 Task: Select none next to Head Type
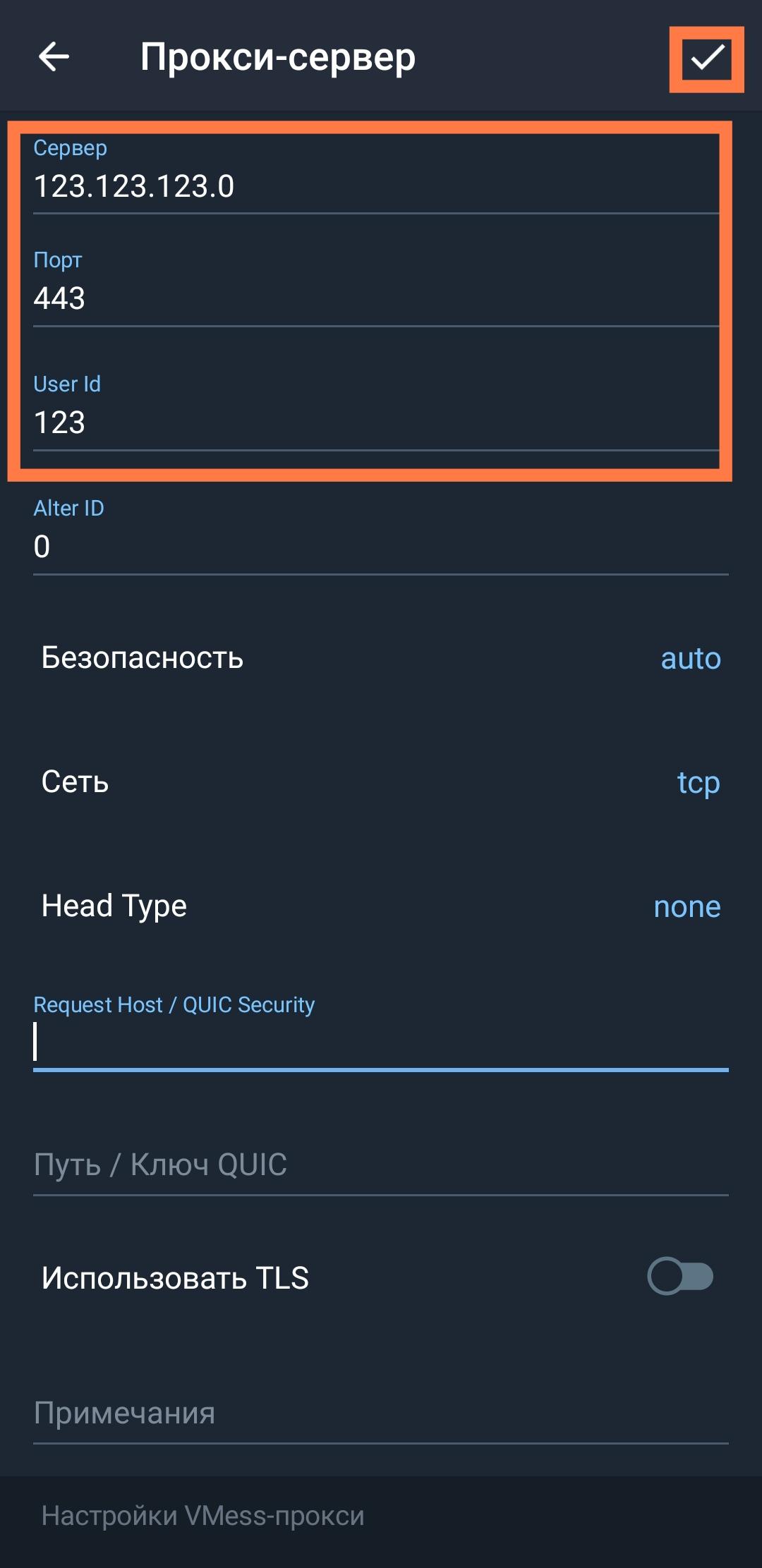click(x=687, y=906)
